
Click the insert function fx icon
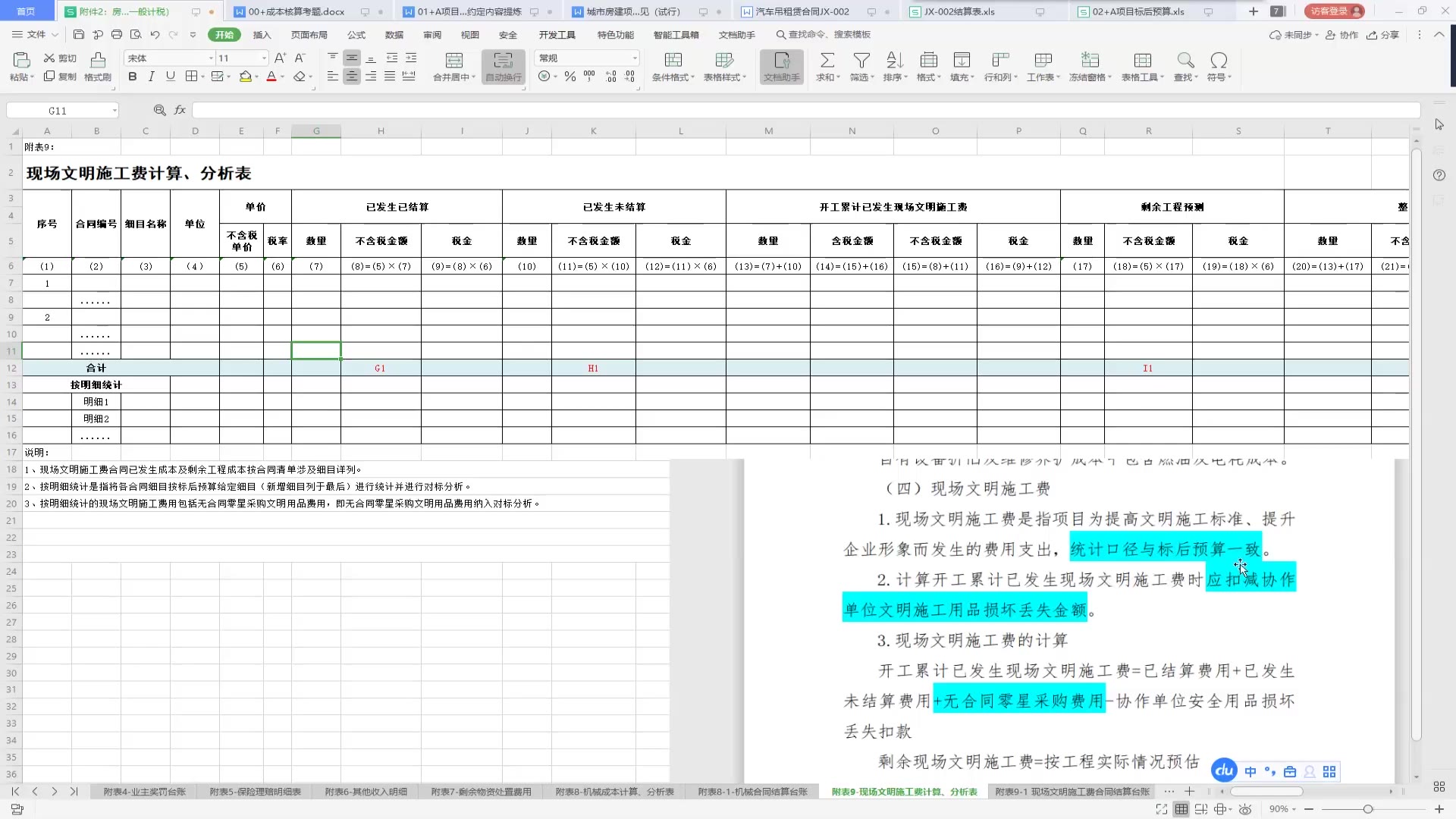coord(180,110)
